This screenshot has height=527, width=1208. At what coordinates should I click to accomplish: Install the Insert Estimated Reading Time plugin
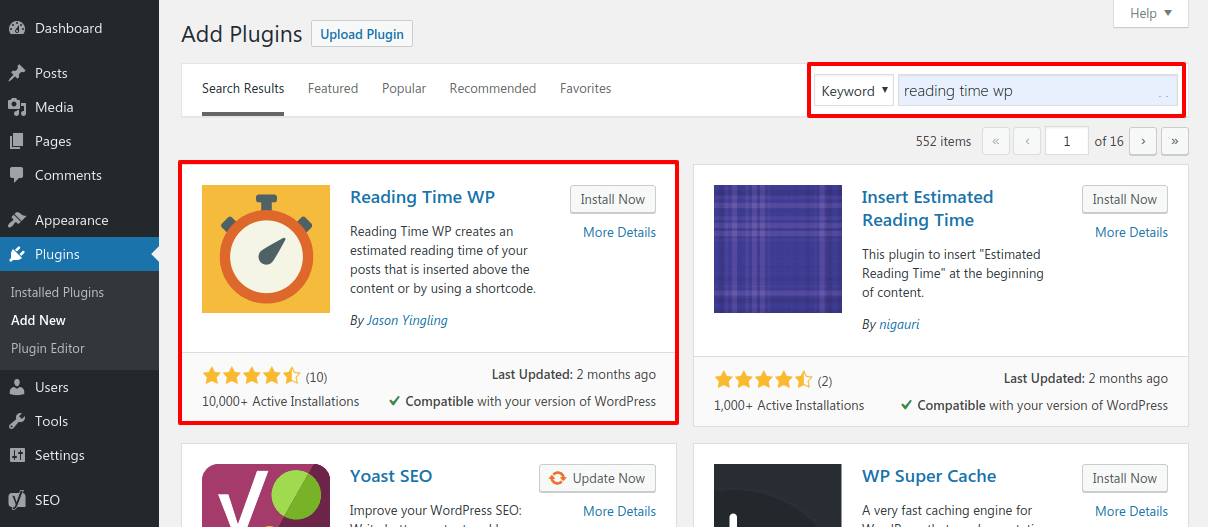click(x=1125, y=199)
